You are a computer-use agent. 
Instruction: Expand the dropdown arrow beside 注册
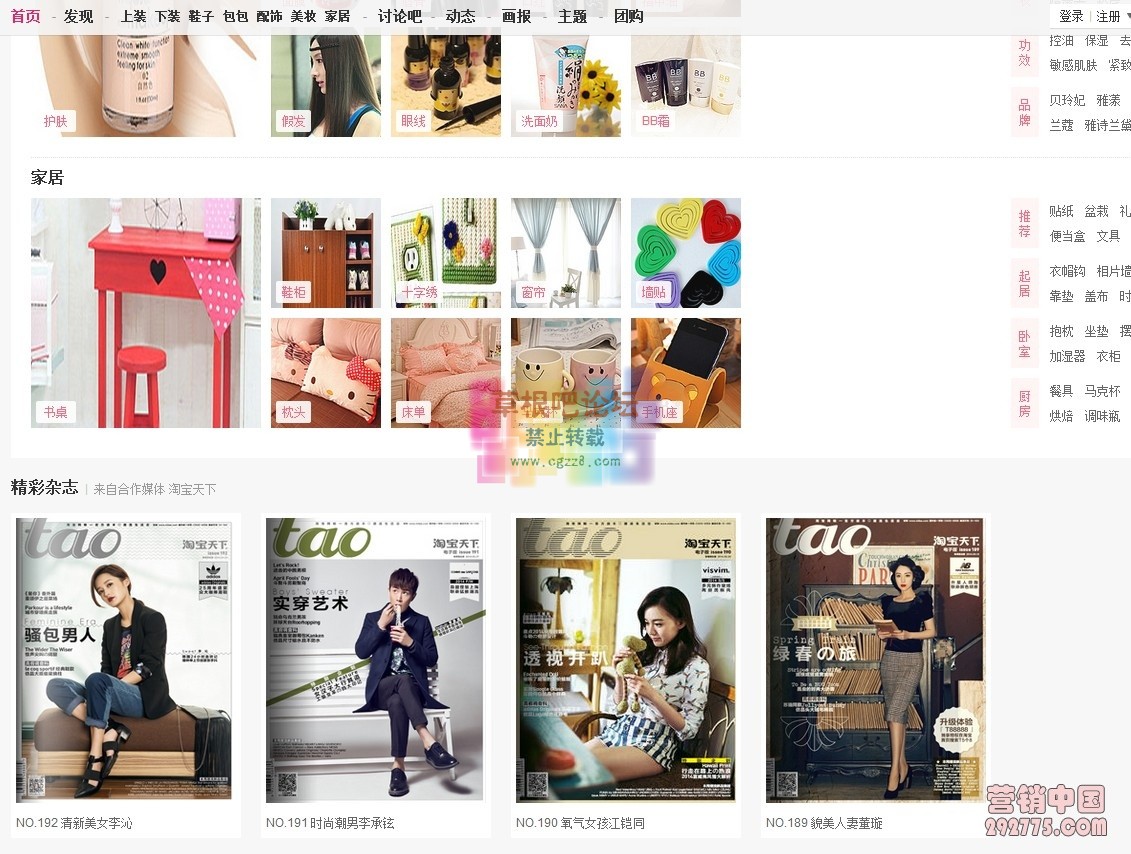pyautogui.click(x=1128, y=16)
